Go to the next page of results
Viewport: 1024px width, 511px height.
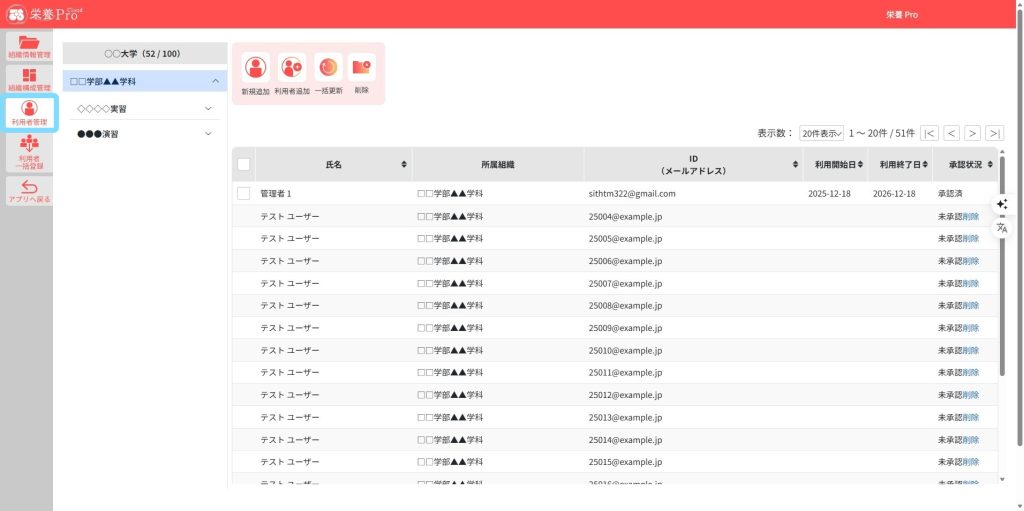coord(972,133)
